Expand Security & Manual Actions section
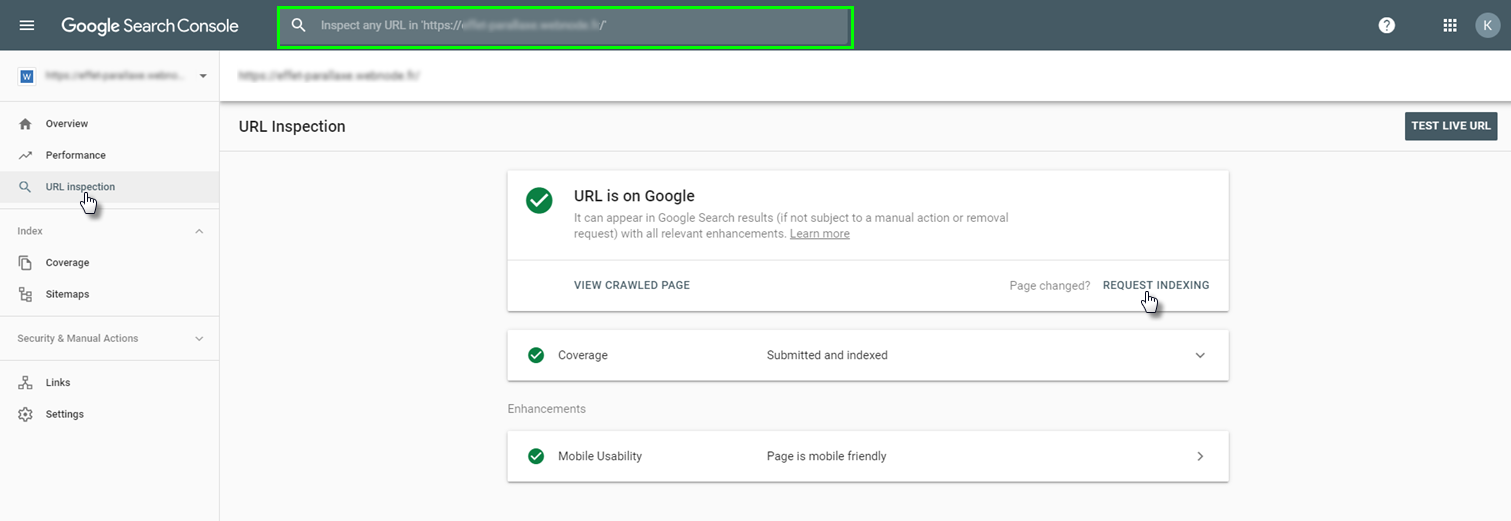The height and width of the screenshot is (521, 1511). 198,339
